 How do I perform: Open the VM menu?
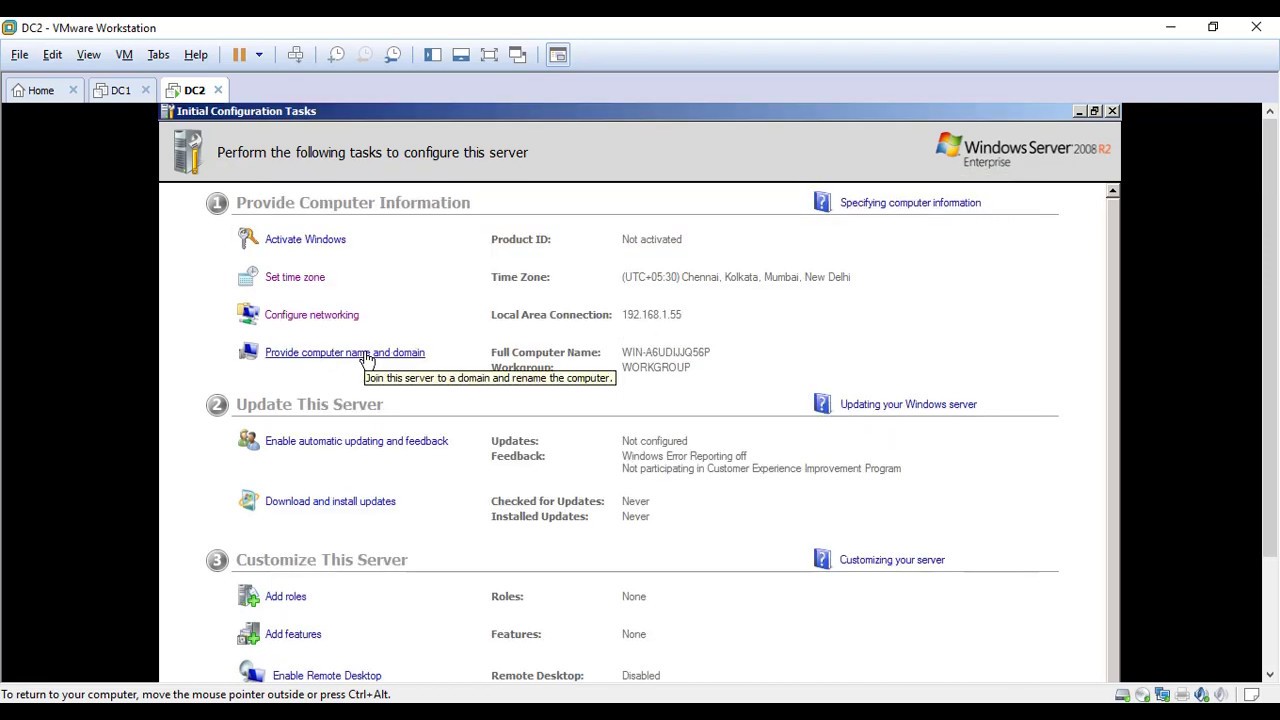124,55
